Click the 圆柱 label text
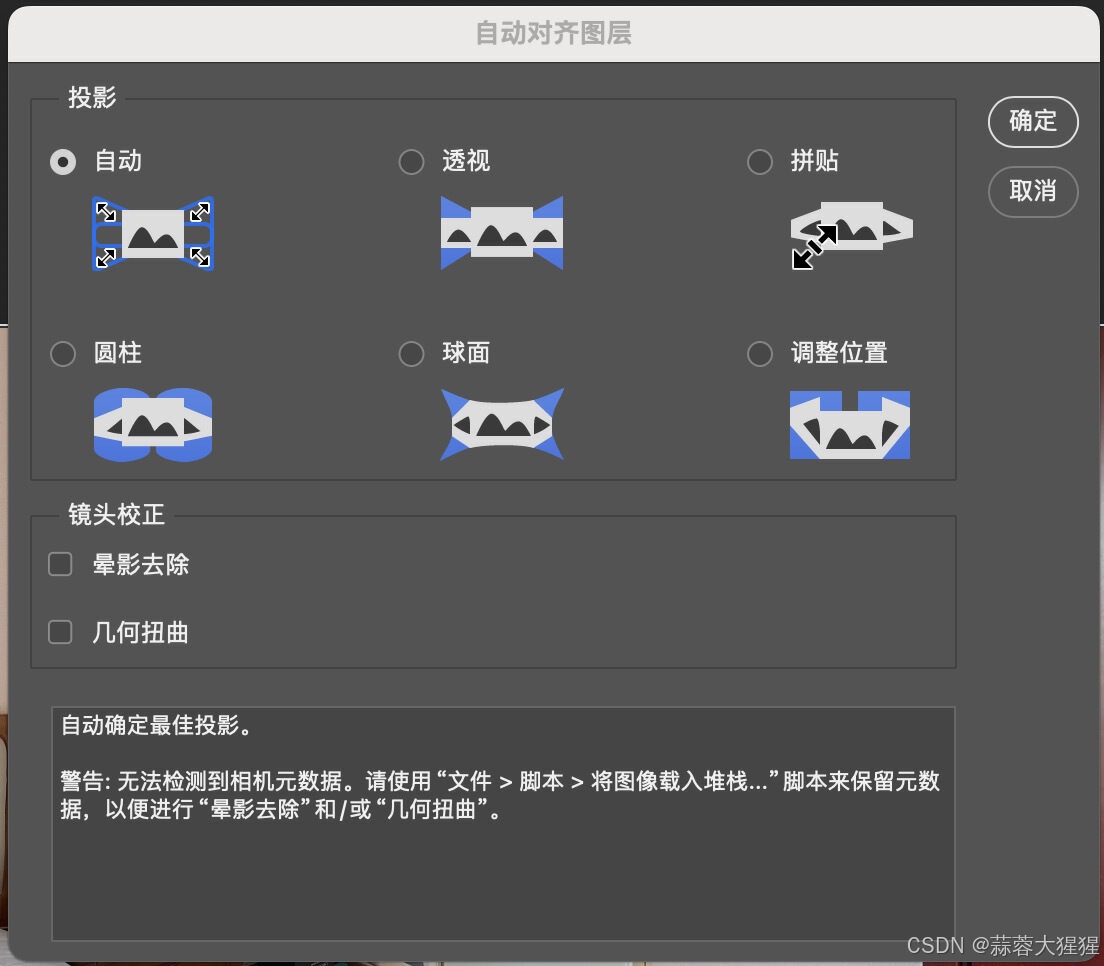The width and height of the screenshot is (1104, 966). click(118, 353)
